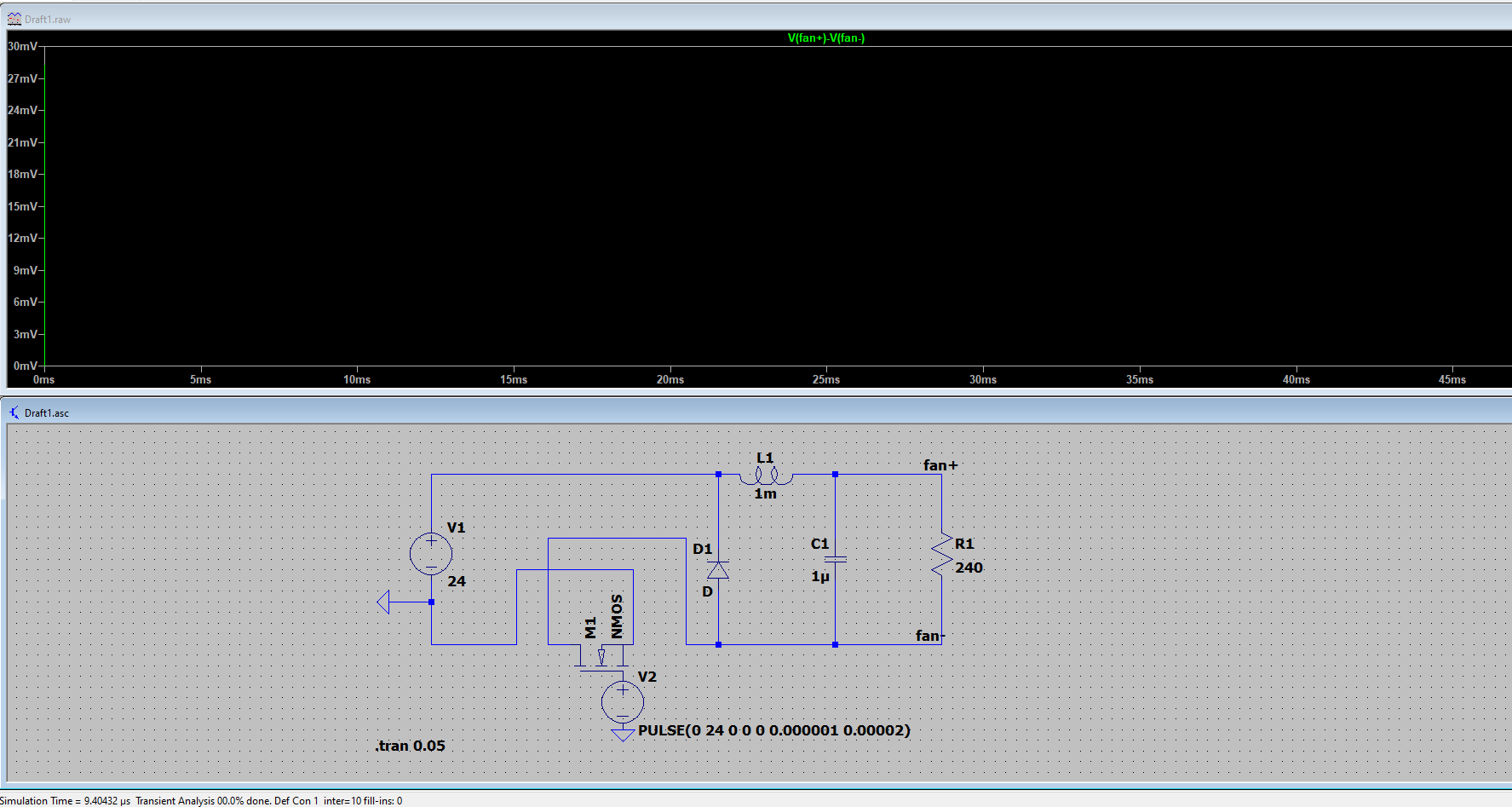1512x807 pixels.
Task: Click the V1 reference designator label
Action: (x=457, y=527)
